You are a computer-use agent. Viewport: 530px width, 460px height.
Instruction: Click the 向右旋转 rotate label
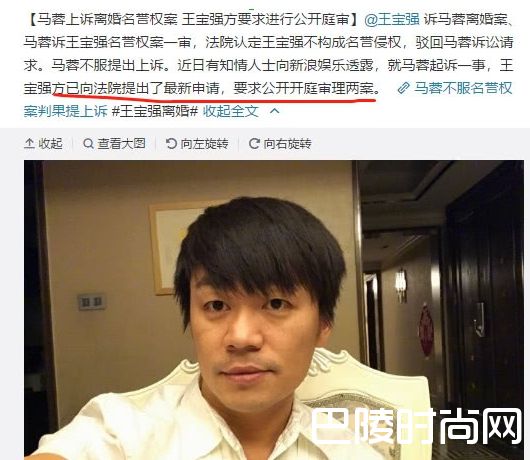coord(287,144)
